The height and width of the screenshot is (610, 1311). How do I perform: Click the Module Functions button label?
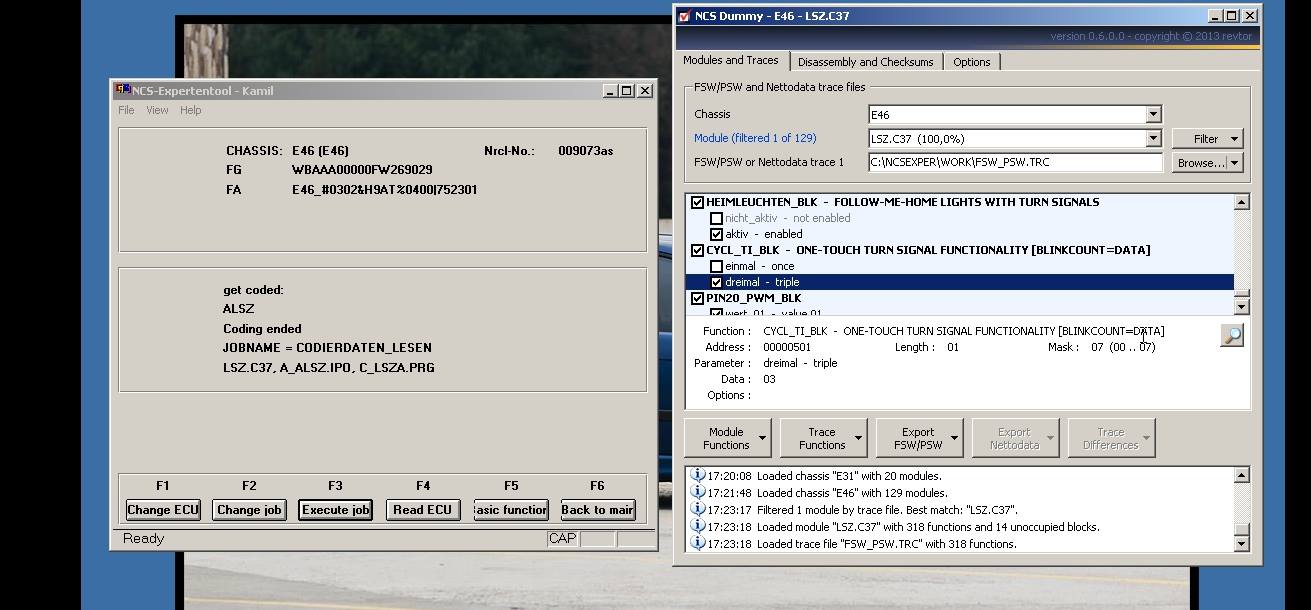726,439
